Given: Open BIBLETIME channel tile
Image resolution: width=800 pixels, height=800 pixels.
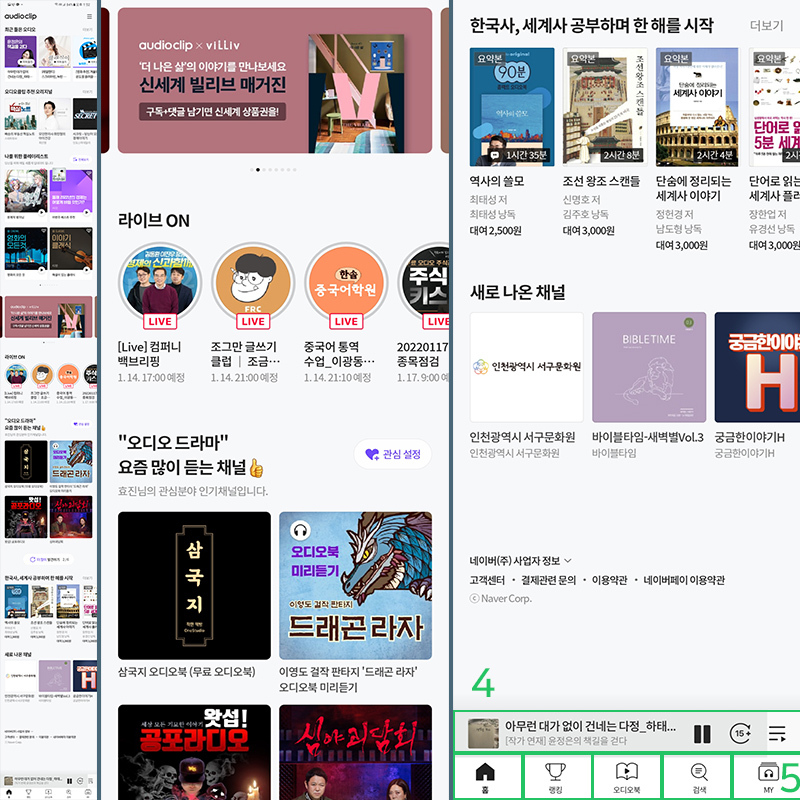Looking at the screenshot, I should 649,367.
